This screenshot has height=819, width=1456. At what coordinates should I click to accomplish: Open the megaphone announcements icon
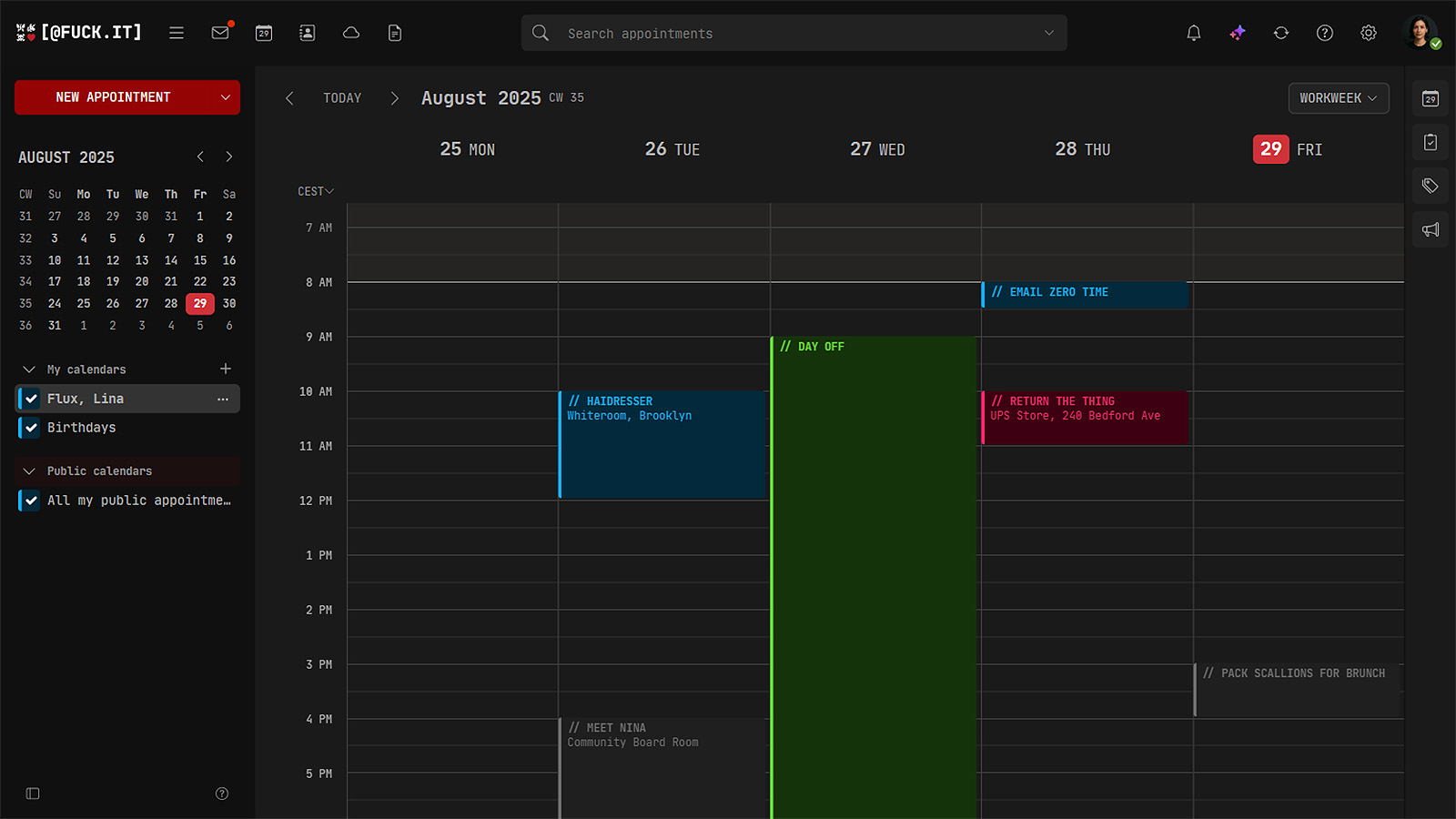tap(1431, 229)
